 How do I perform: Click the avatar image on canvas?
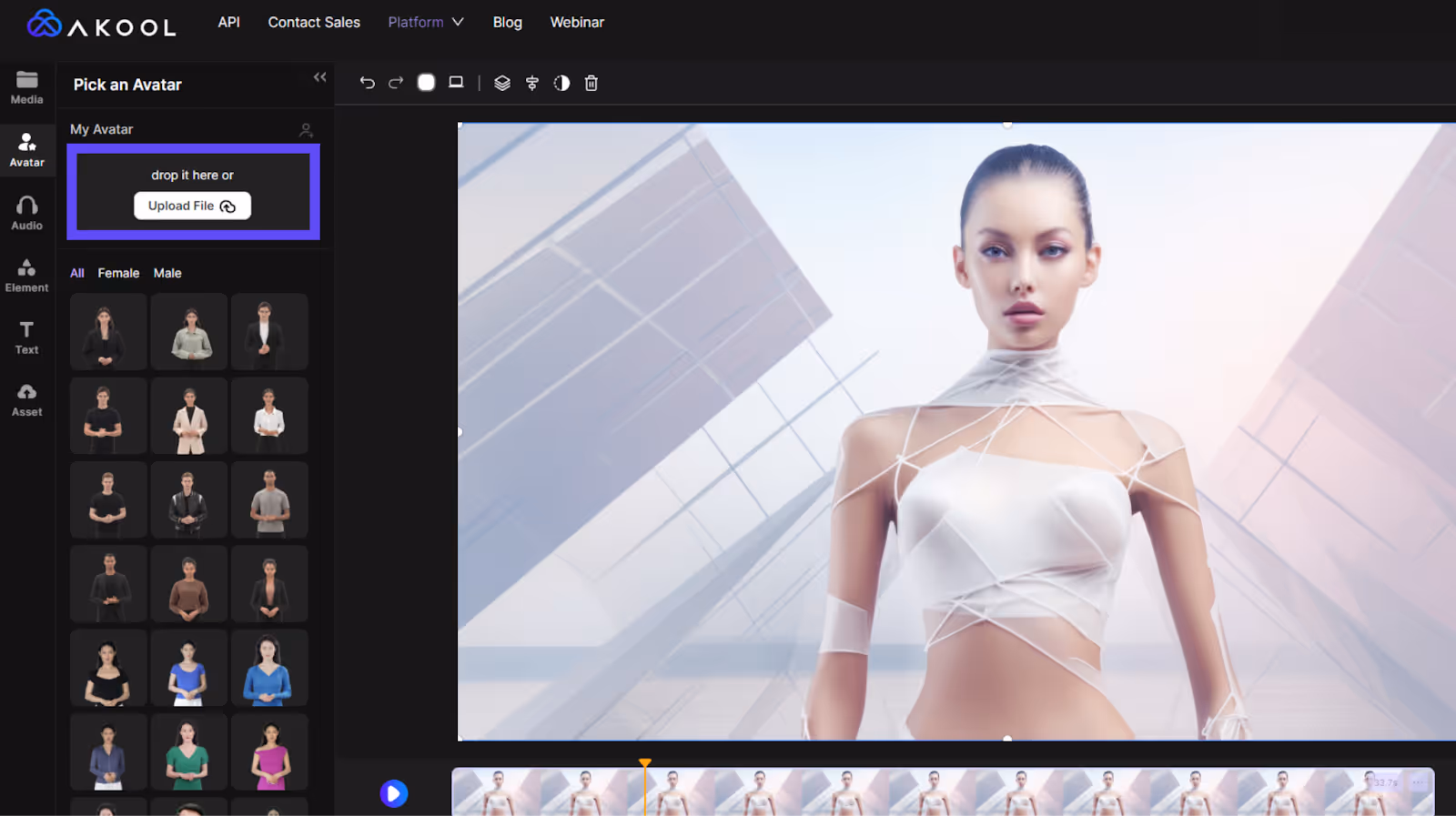tap(956, 432)
